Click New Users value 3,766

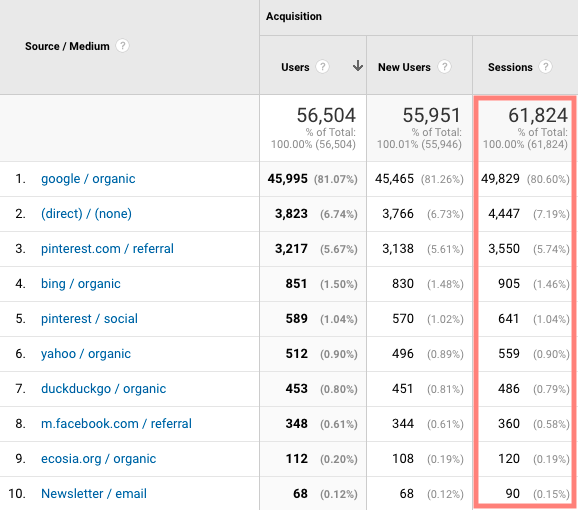point(398,214)
